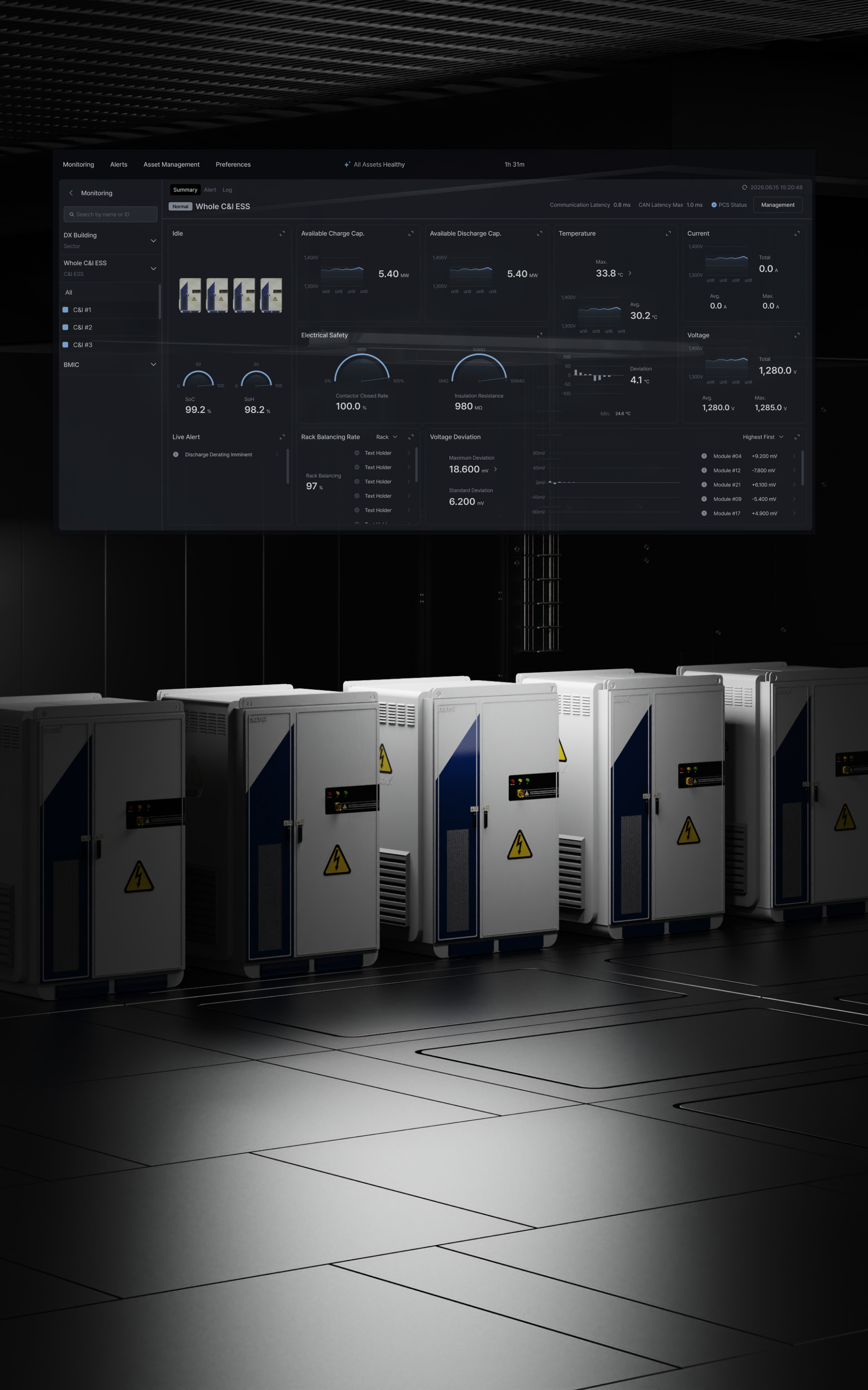Click the alert icon beside Module #12
868x1390 pixels.
coord(704,470)
